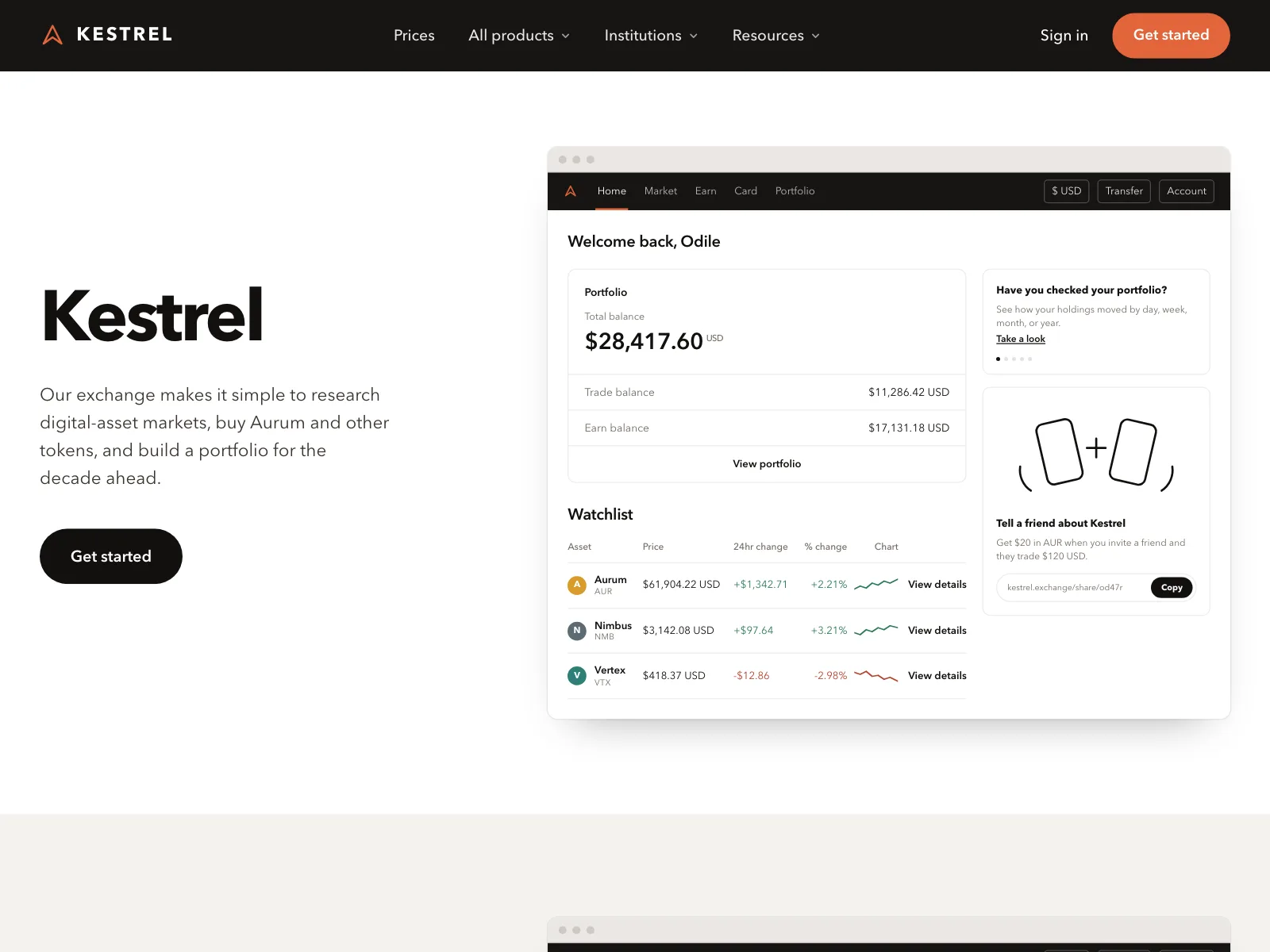Switch to the Earn tab

click(x=706, y=191)
